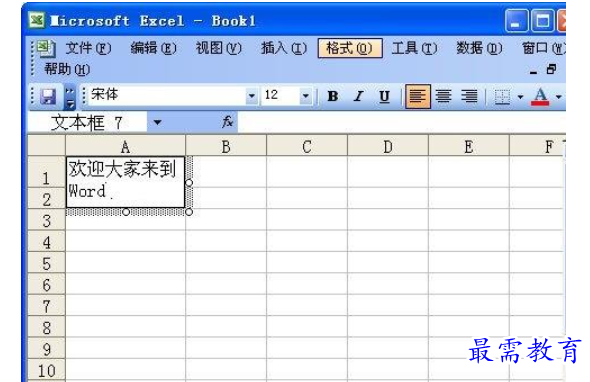Image resolution: width=590 pixels, height=382 pixels.
Task: Select row 5 header
Action: [46, 263]
